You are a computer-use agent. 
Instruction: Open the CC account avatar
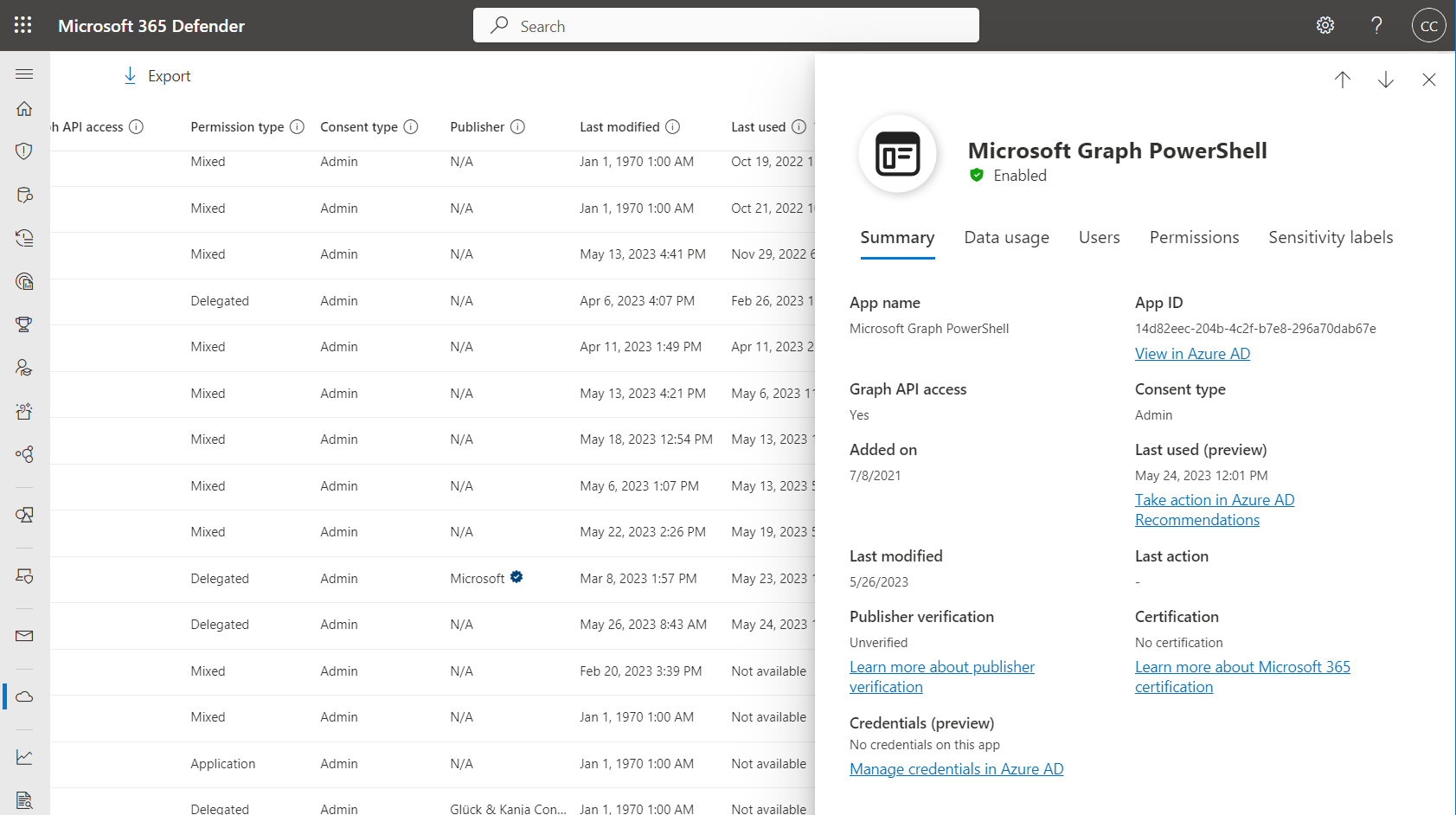[1429, 25]
